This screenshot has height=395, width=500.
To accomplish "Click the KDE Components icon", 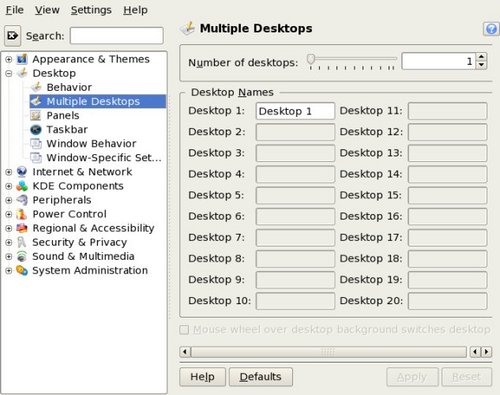I will click(x=22, y=186).
